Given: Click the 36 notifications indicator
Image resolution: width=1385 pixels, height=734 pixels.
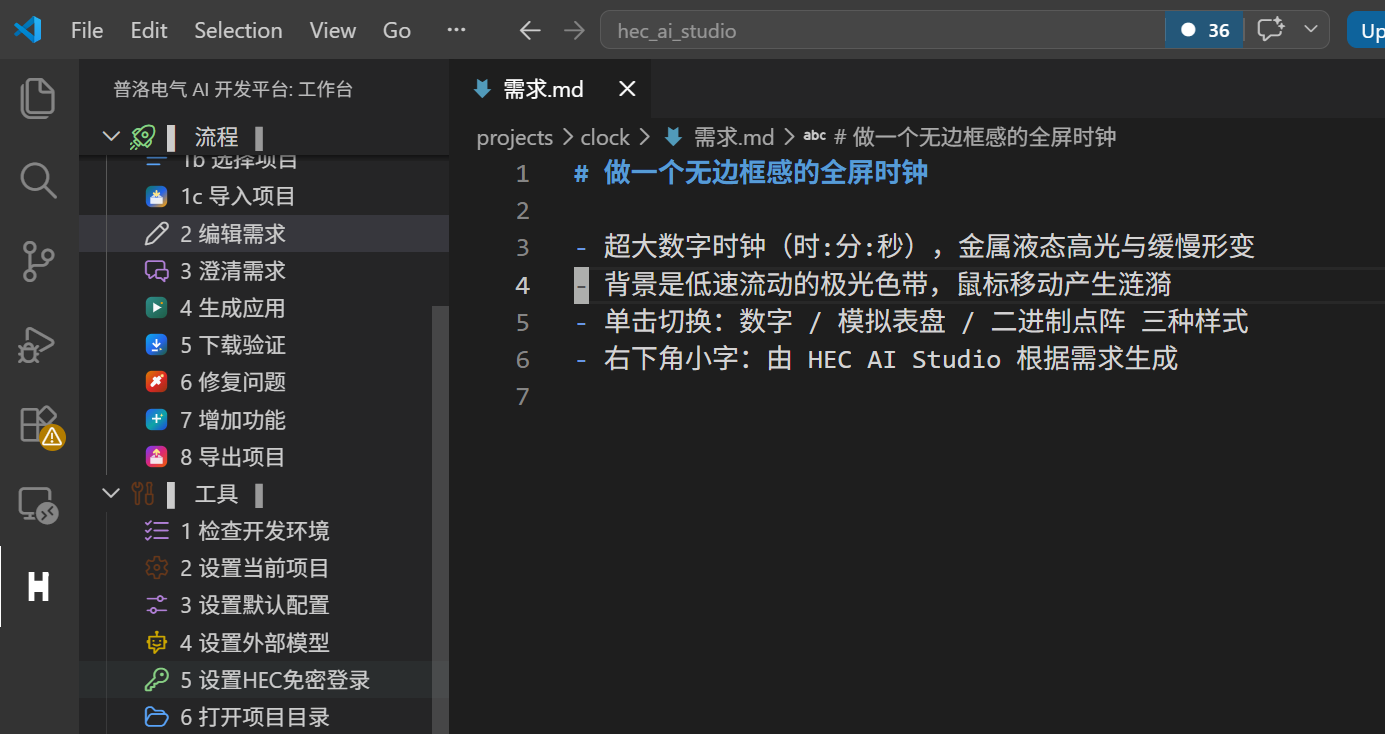Looking at the screenshot, I should pyautogui.click(x=1204, y=30).
